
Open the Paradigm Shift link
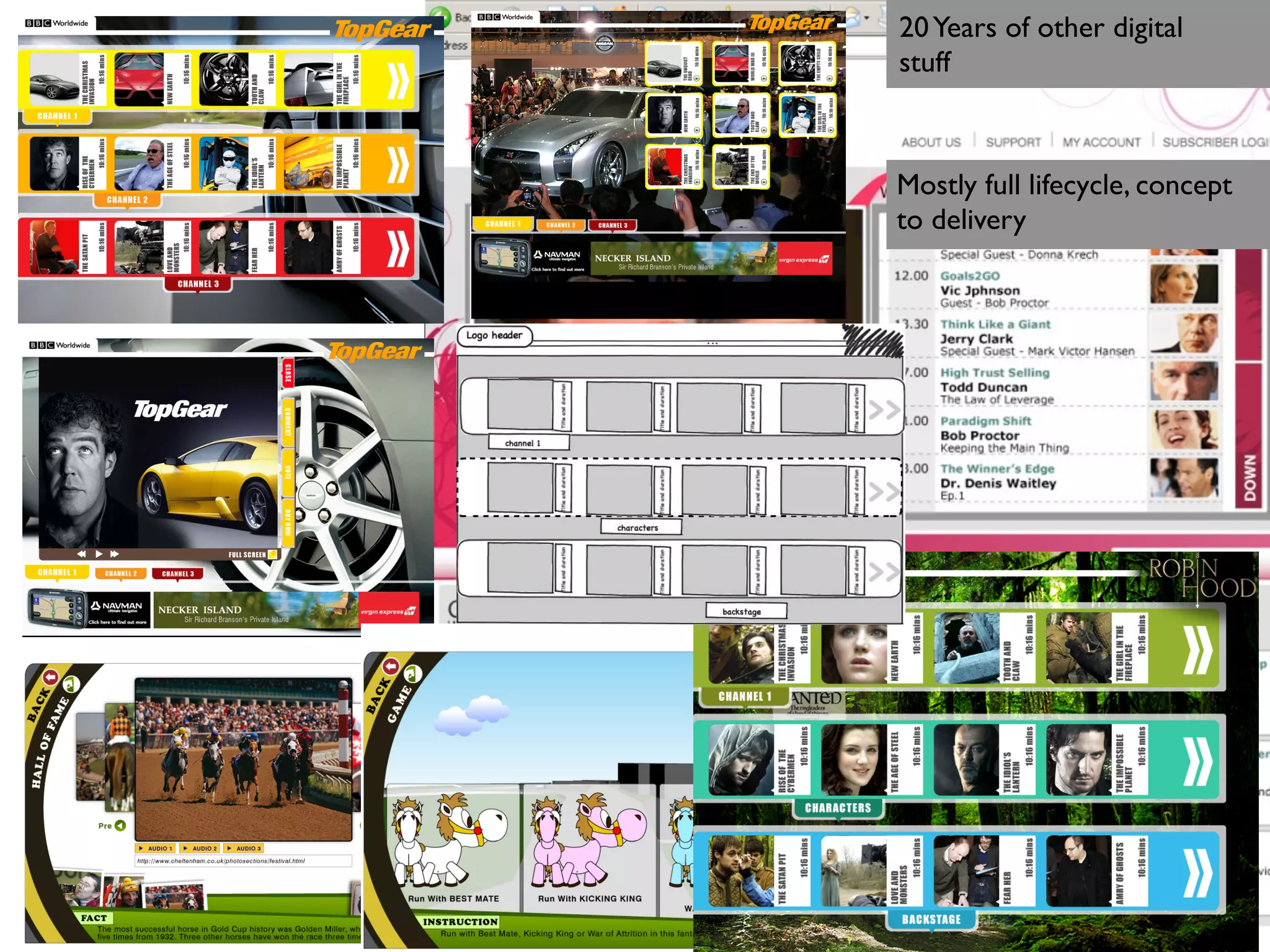[x=985, y=421]
